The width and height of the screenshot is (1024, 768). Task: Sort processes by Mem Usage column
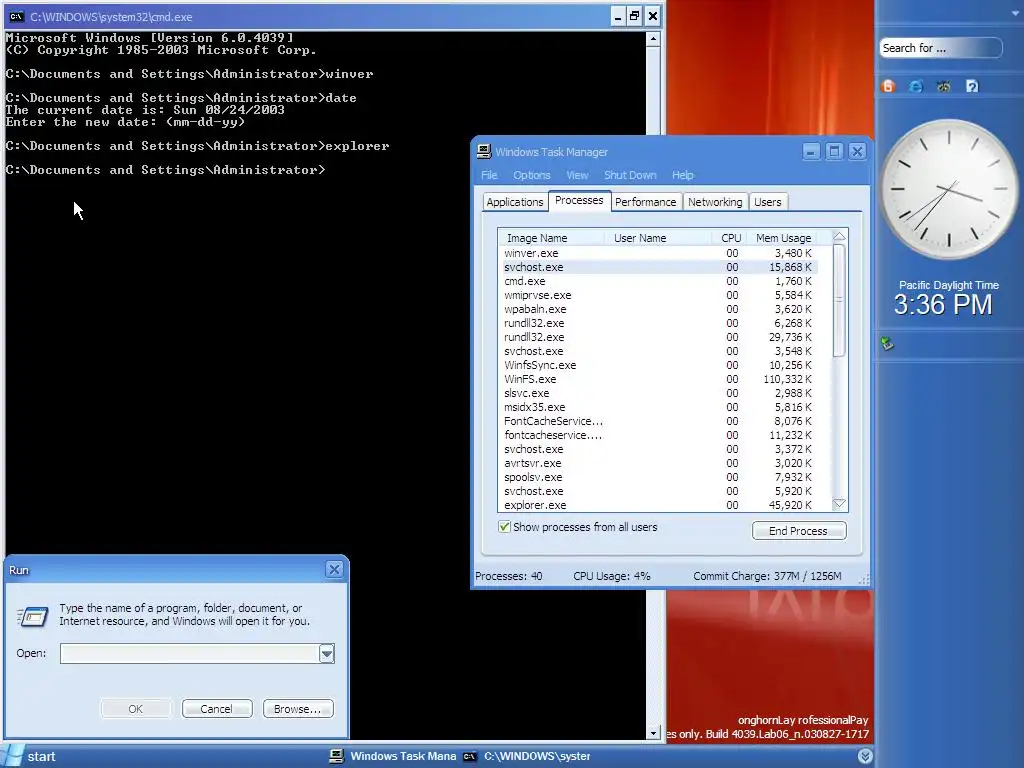[x=782, y=238]
